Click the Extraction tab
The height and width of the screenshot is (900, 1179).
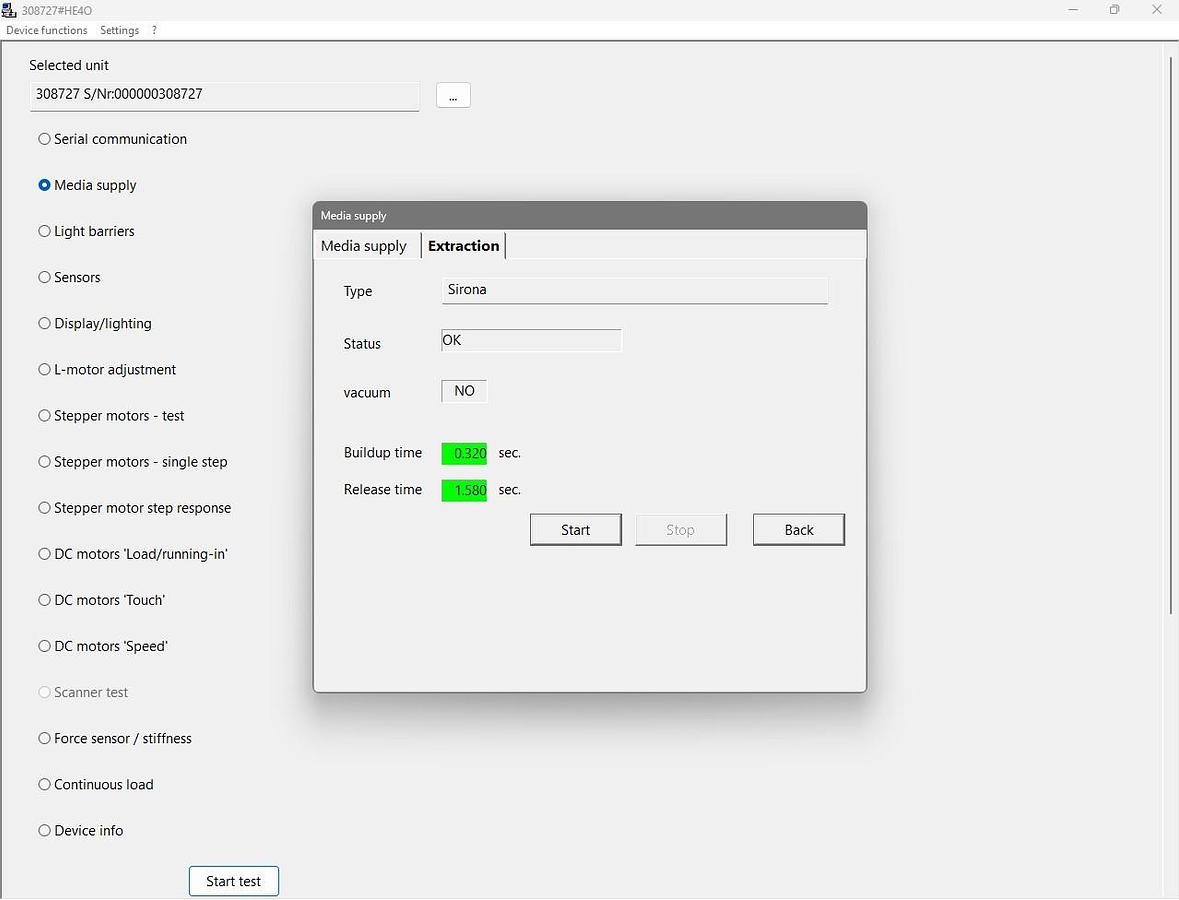[463, 246]
